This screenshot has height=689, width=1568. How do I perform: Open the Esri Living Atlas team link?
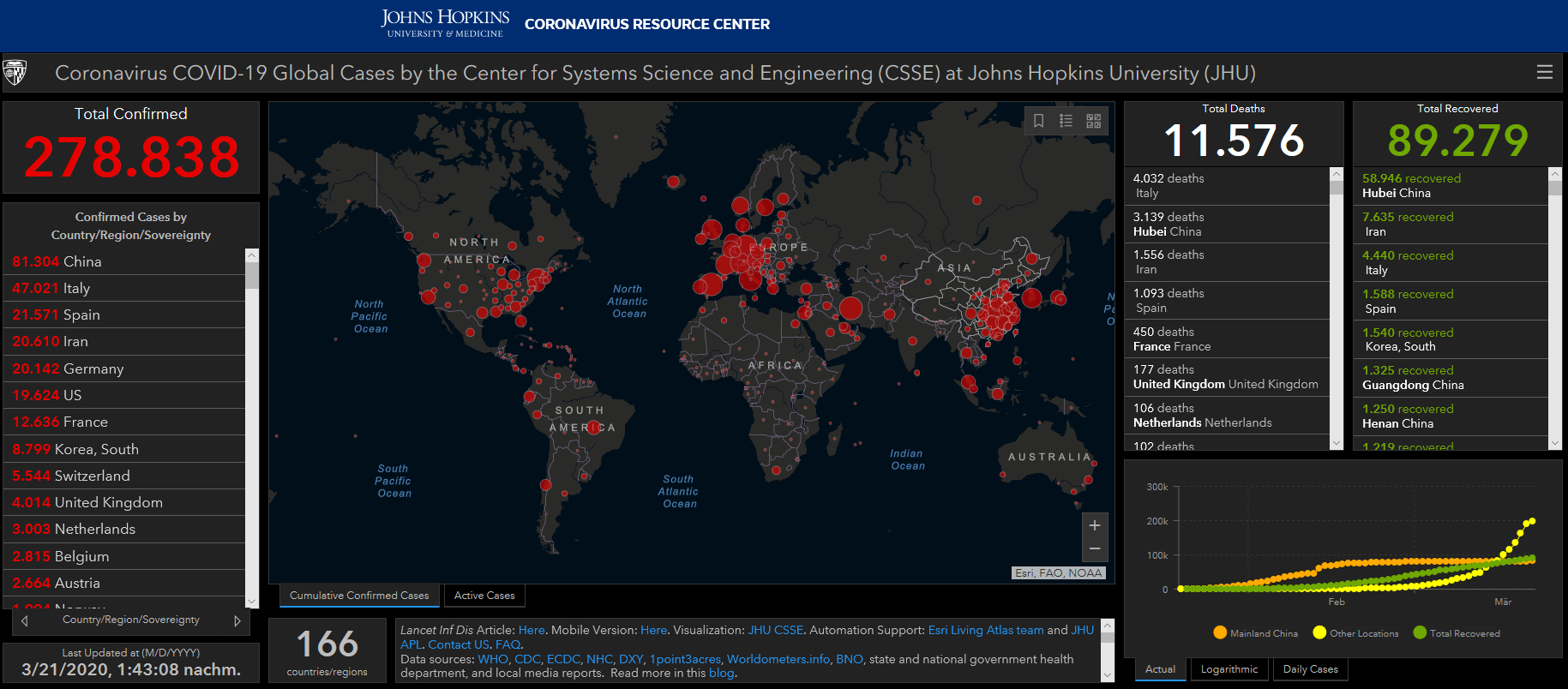point(985,630)
